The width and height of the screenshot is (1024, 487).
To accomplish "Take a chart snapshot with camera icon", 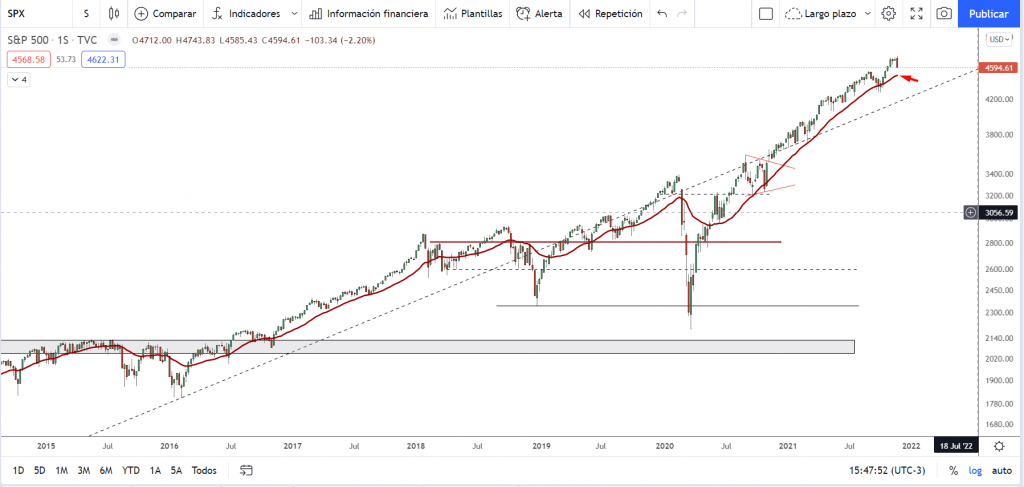I will point(944,13).
